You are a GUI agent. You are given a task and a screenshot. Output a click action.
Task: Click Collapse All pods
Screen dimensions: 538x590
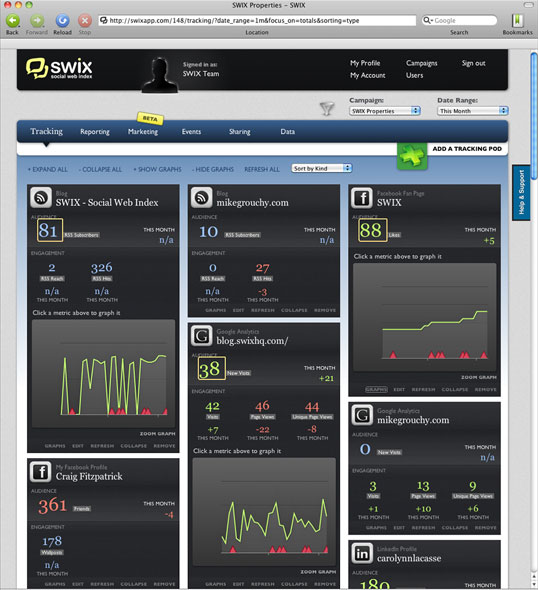100,169
